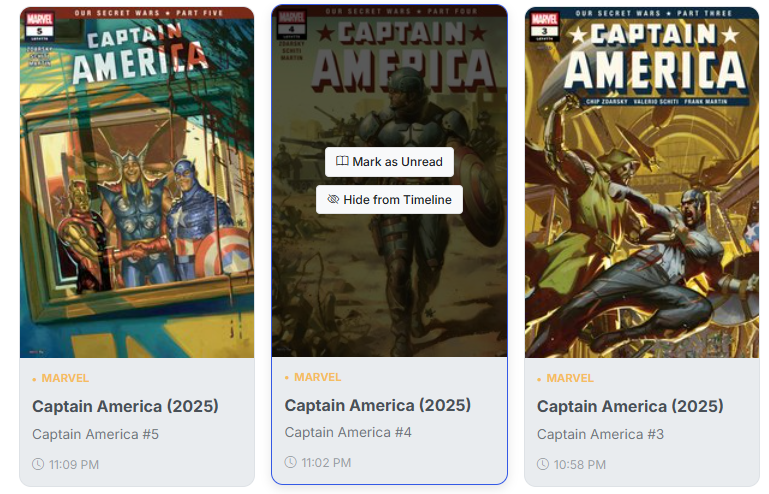Click Hide from Timeline button

[x=389, y=200]
